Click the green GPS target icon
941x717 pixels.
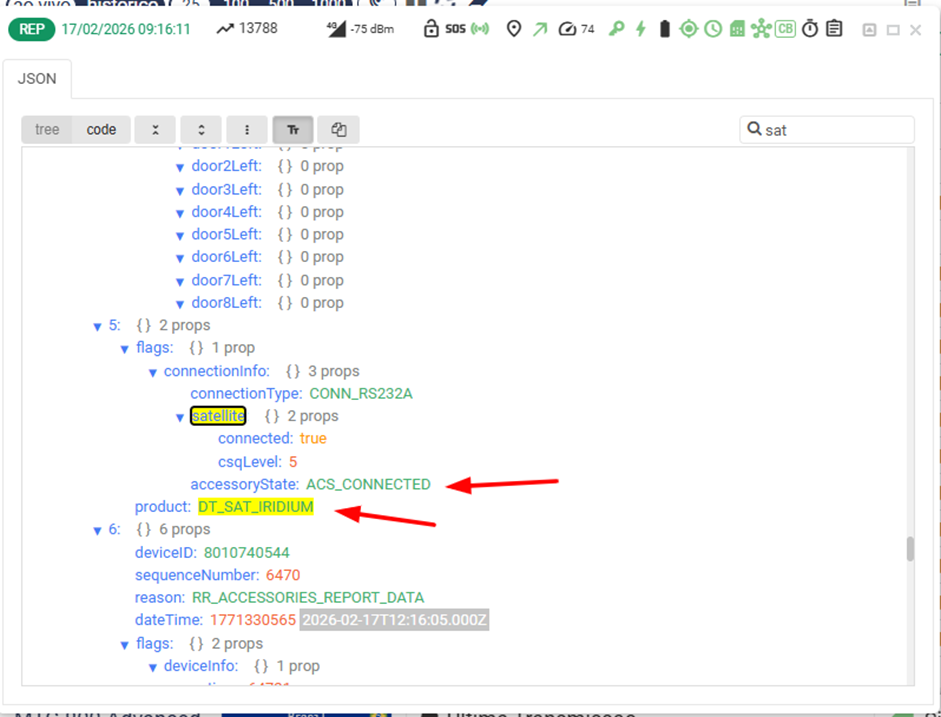pyautogui.click(x=688, y=29)
